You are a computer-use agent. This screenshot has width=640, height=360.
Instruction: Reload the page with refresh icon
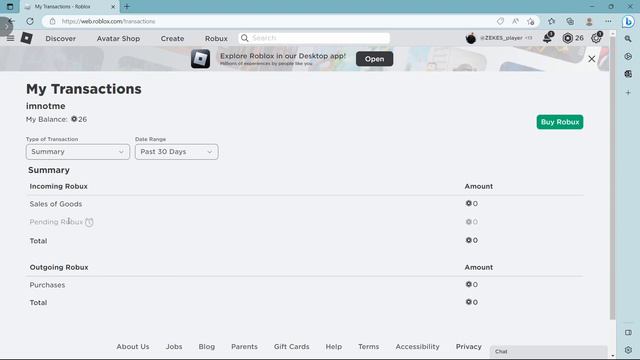pyautogui.click(x=30, y=21)
